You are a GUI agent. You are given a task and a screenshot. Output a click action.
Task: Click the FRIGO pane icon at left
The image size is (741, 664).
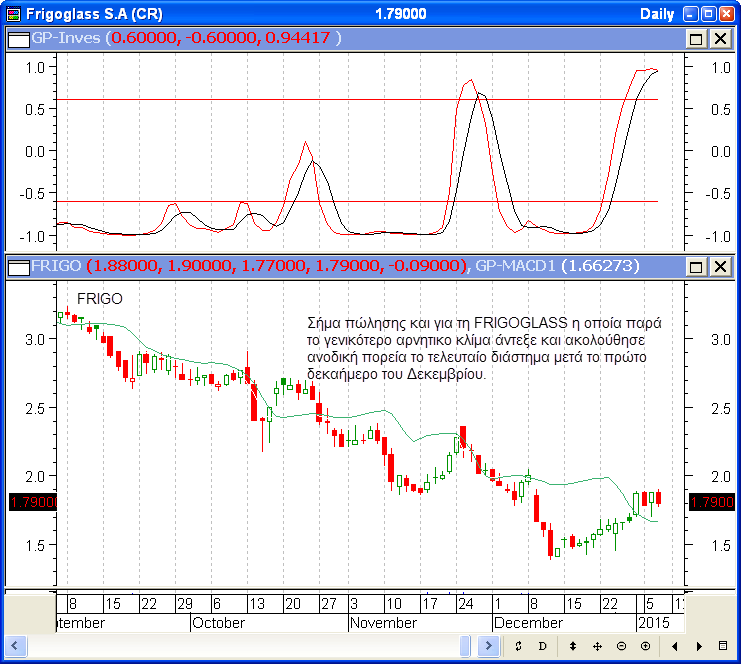(19, 267)
